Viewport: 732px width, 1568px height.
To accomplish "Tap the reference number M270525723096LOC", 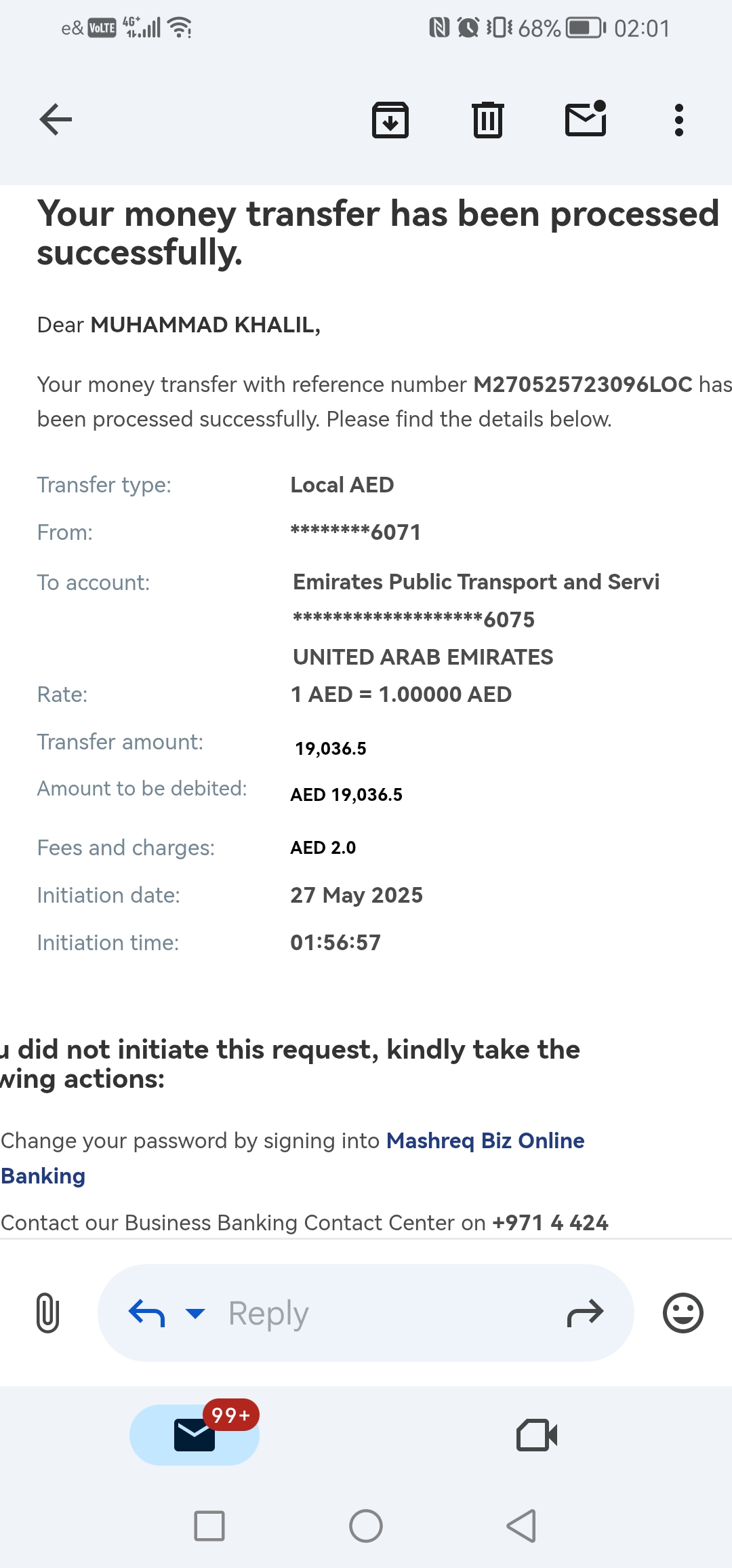I will (583, 385).
